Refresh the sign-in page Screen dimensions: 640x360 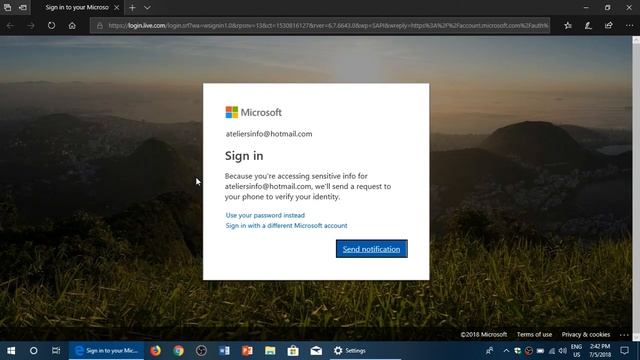[x=51, y=25]
